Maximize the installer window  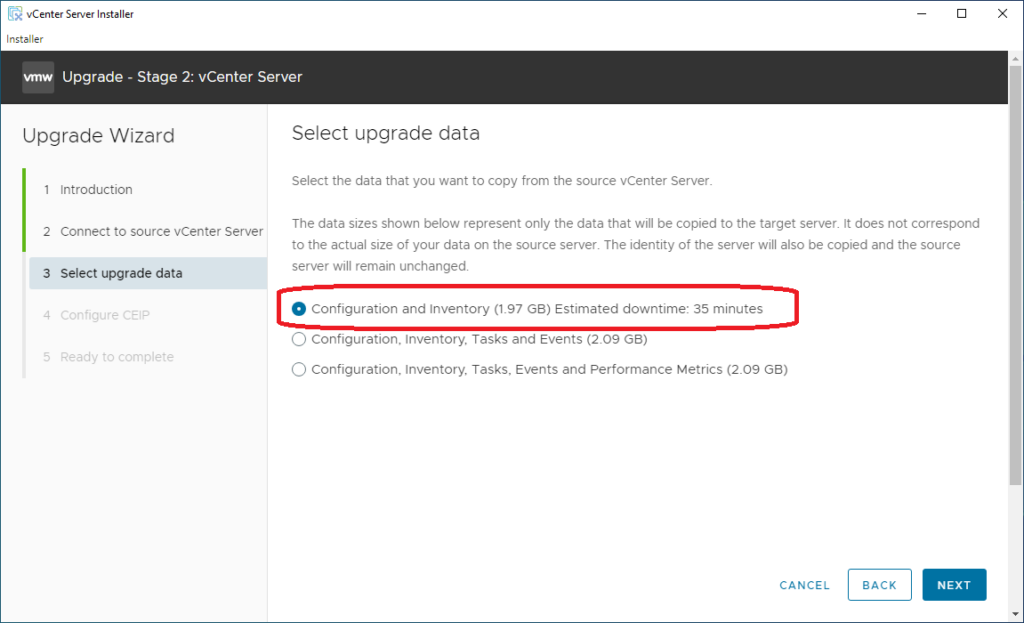tap(961, 14)
